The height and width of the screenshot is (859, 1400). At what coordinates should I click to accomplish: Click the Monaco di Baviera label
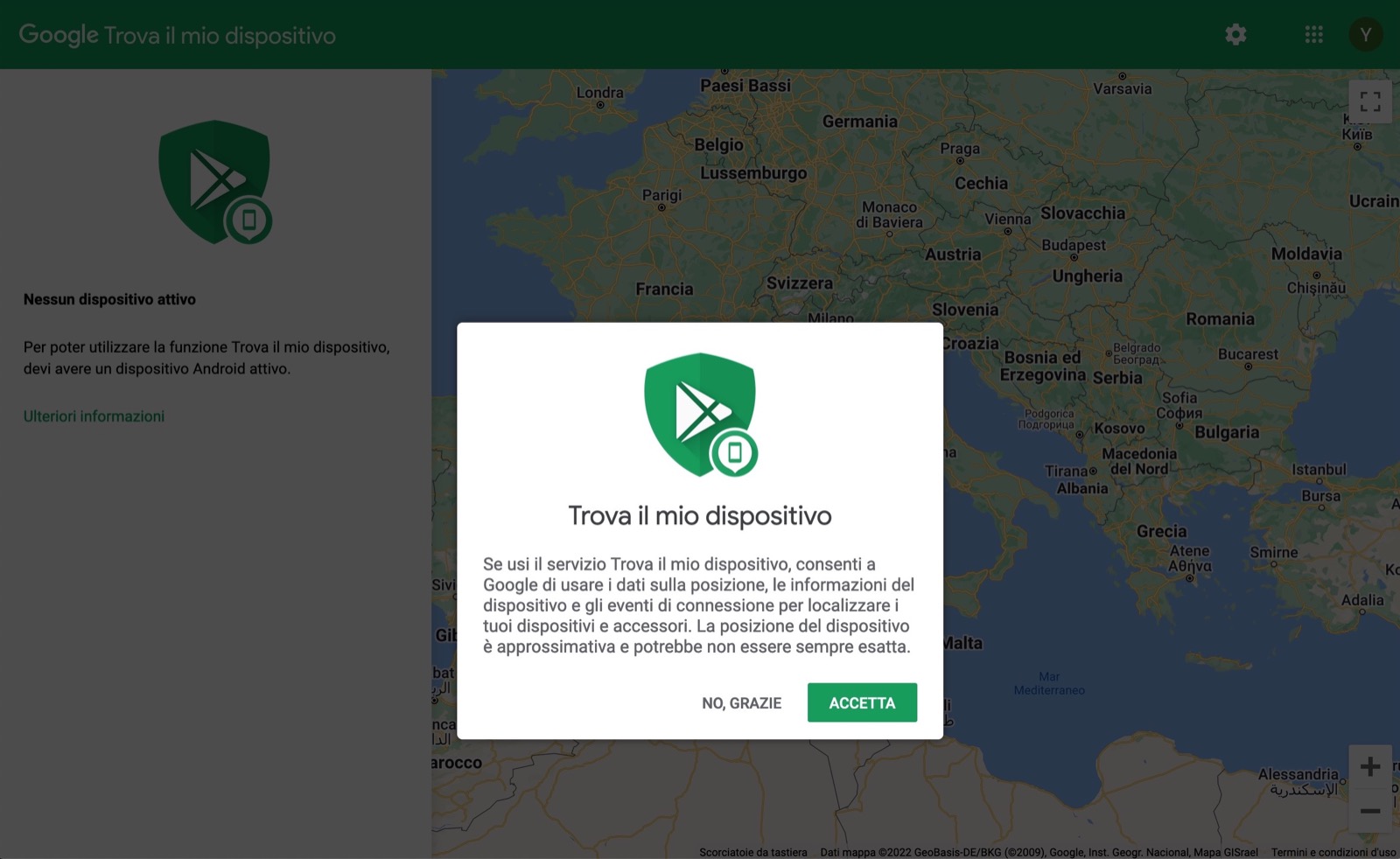coord(889,215)
